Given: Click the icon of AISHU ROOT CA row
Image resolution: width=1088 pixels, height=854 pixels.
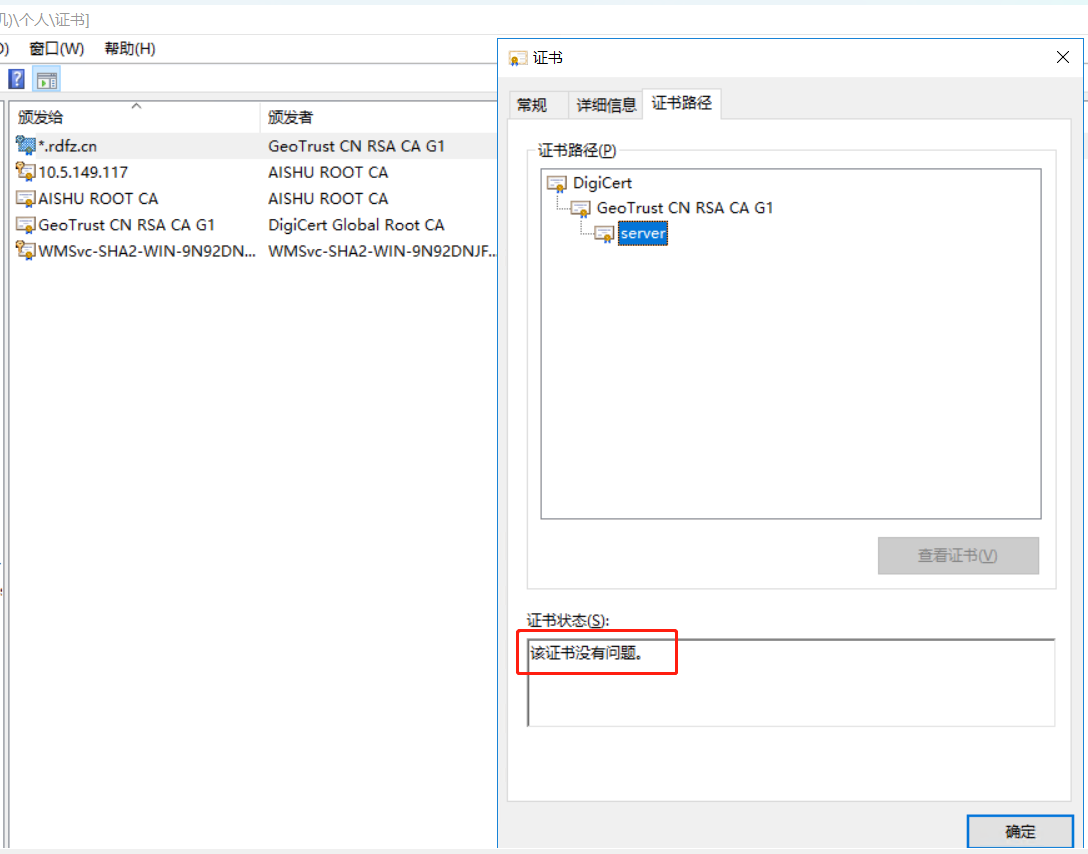Looking at the screenshot, I should [26, 198].
